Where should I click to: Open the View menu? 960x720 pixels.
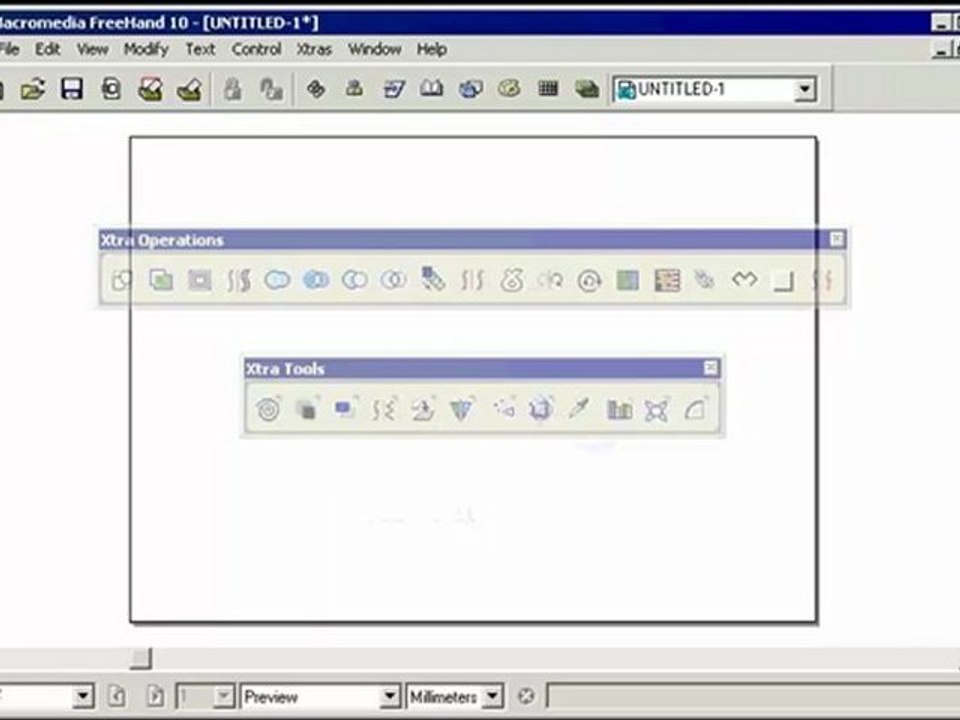coord(92,50)
